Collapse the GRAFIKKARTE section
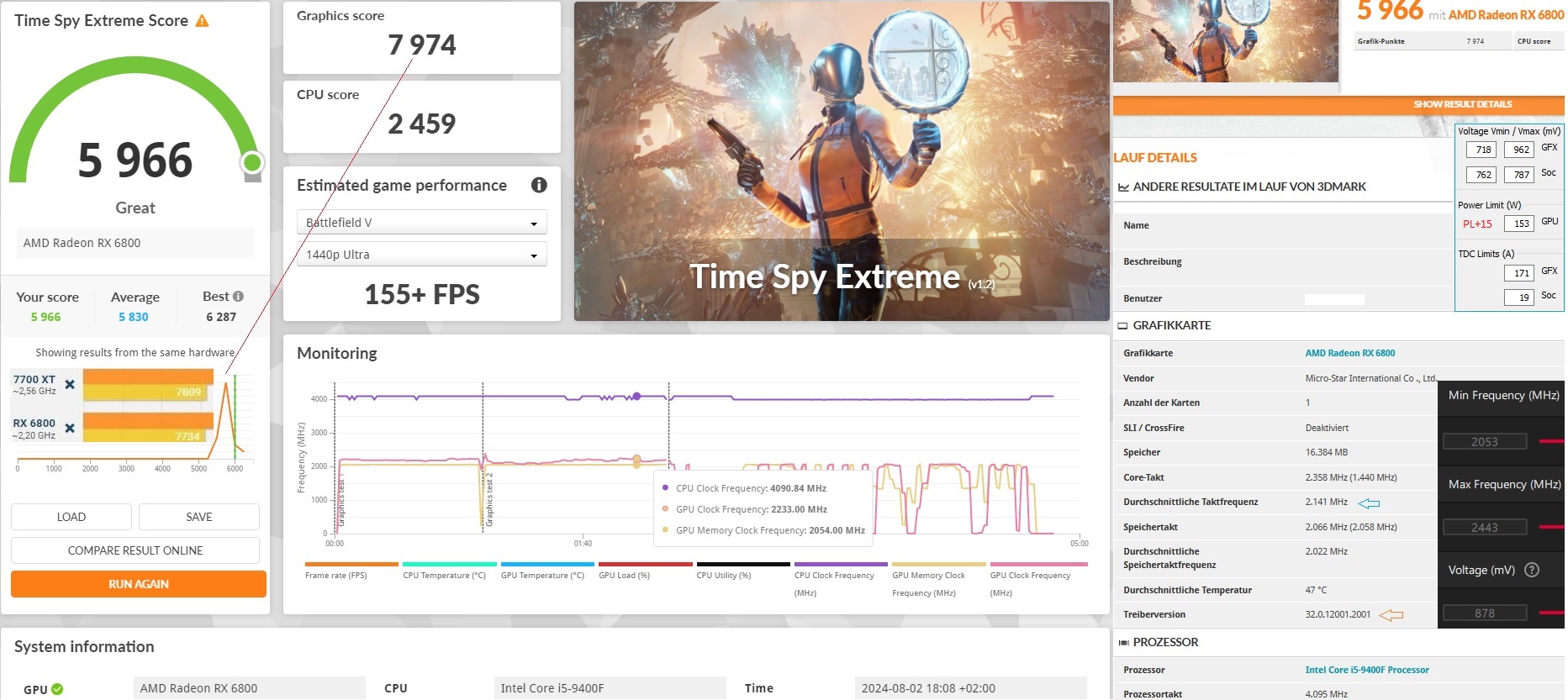The height and width of the screenshot is (700, 1568). coord(1171,325)
